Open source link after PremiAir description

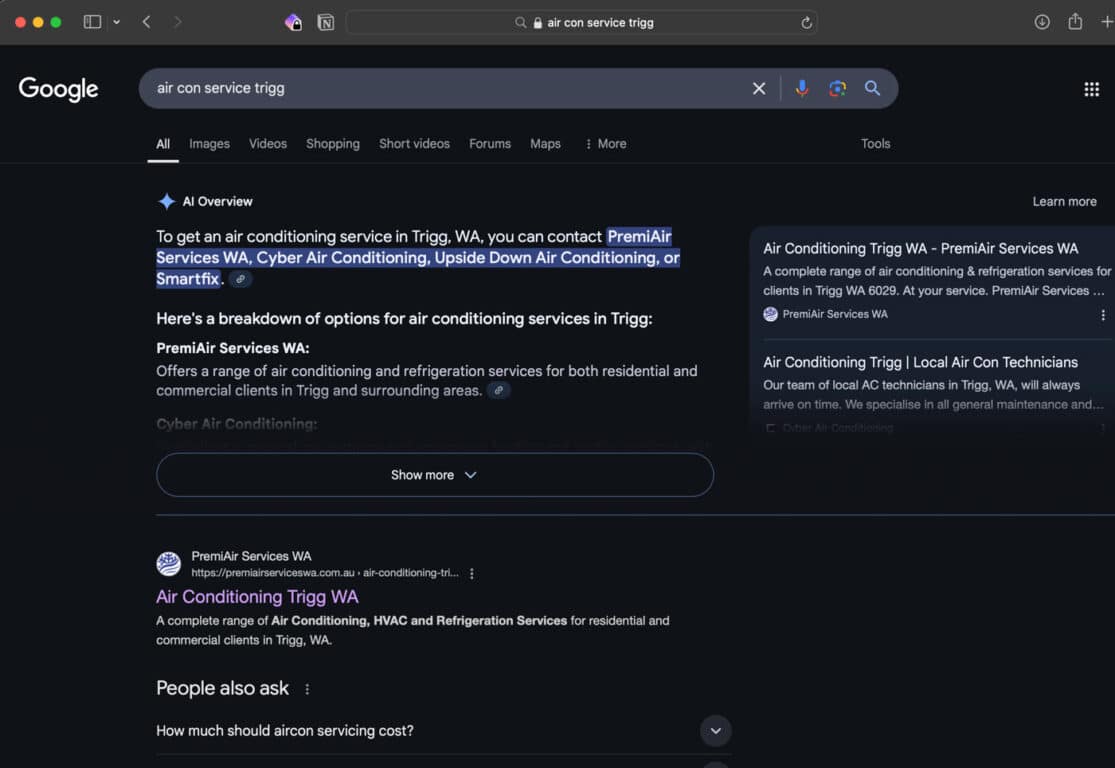[498, 390]
